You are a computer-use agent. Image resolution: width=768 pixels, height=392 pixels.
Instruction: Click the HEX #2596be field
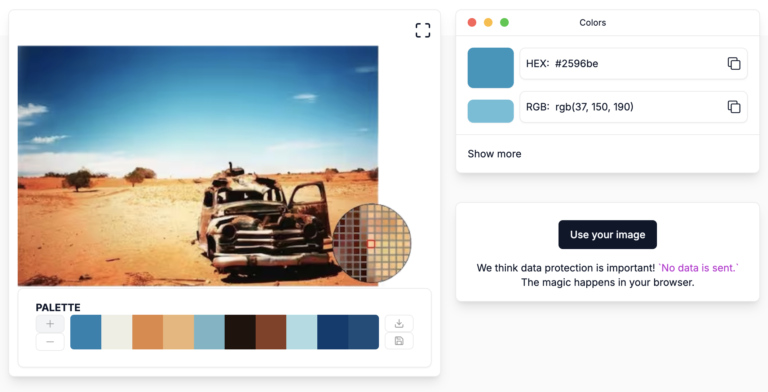coord(633,64)
